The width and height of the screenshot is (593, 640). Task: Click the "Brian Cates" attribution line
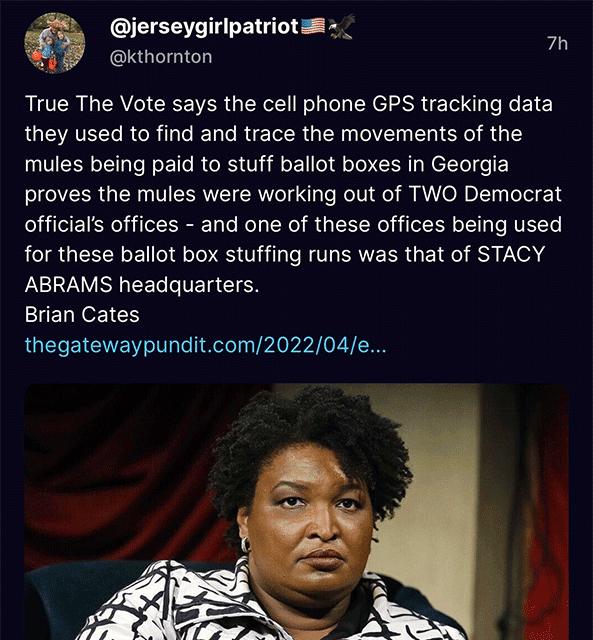click(82, 315)
